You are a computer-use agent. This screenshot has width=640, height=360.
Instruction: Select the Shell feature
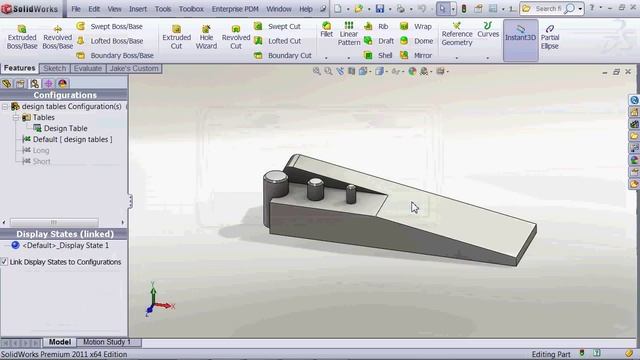pos(378,56)
